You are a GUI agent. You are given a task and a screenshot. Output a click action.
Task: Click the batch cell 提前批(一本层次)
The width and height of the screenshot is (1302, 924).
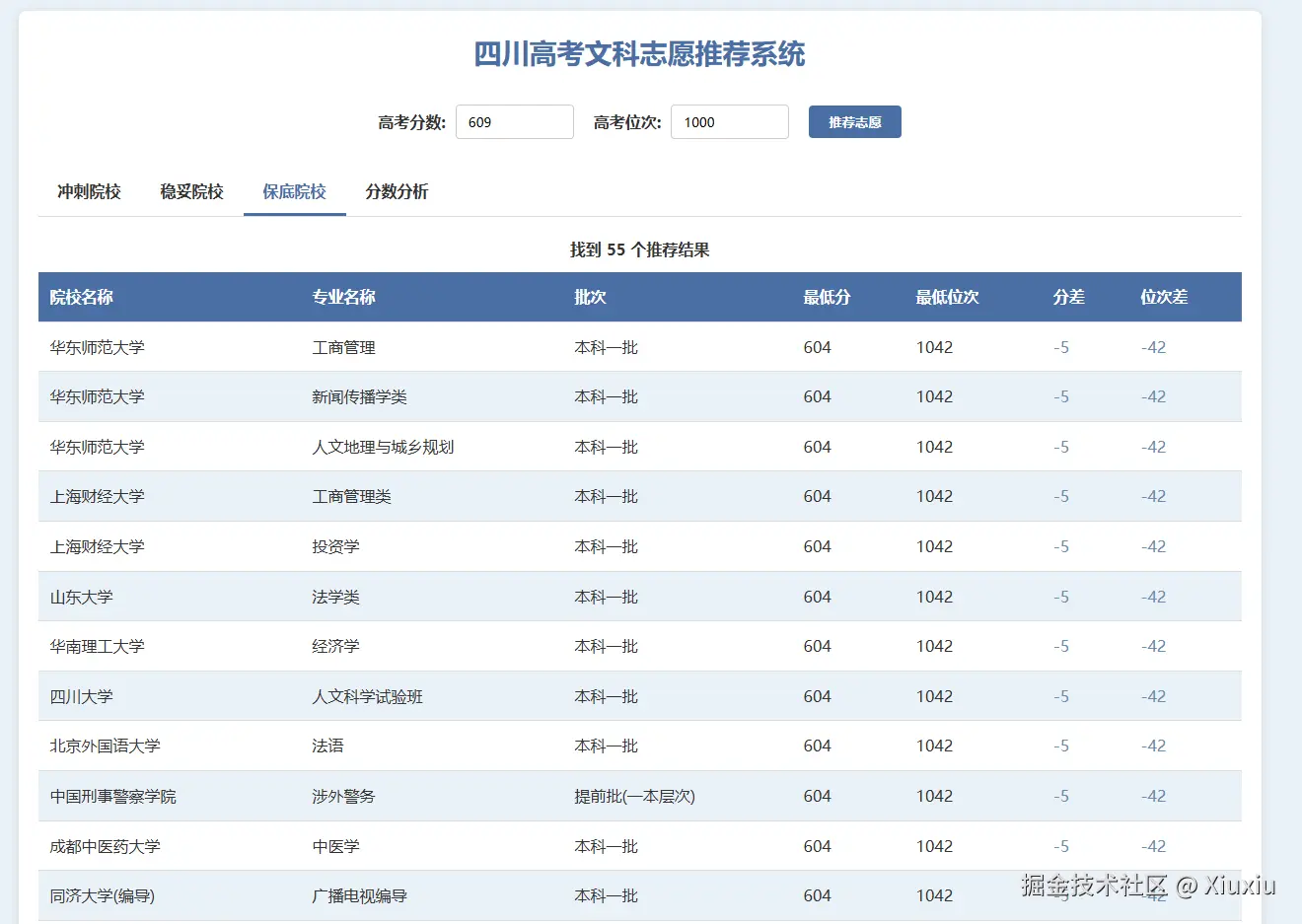tap(635, 796)
